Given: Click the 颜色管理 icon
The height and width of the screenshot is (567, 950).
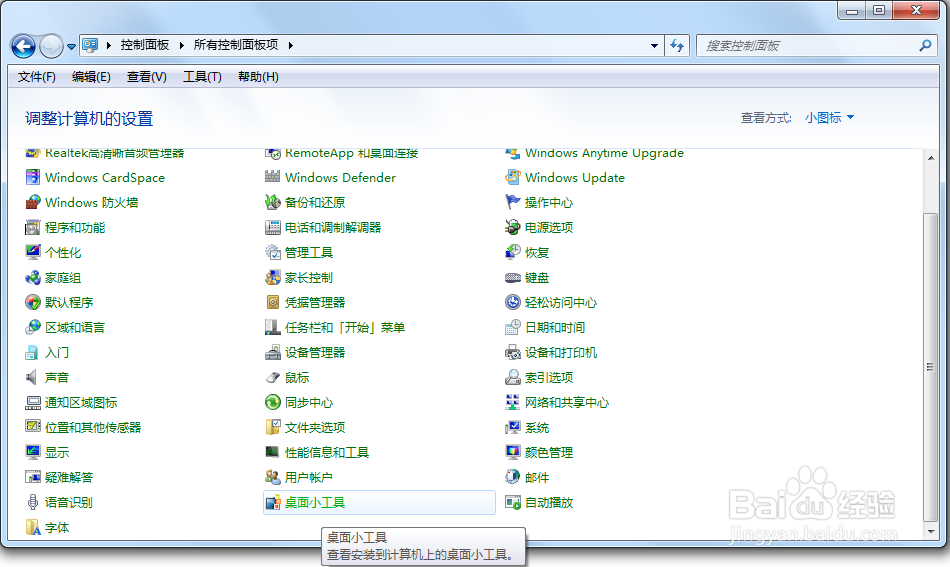Looking at the screenshot, I should pos(513,453).
